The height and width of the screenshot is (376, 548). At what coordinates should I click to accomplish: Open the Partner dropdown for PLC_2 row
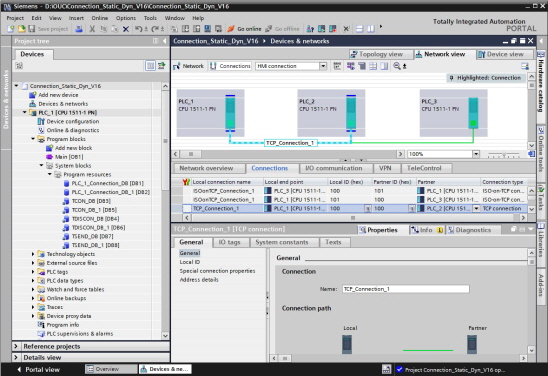pyautogui.click(x=476, y=209)
